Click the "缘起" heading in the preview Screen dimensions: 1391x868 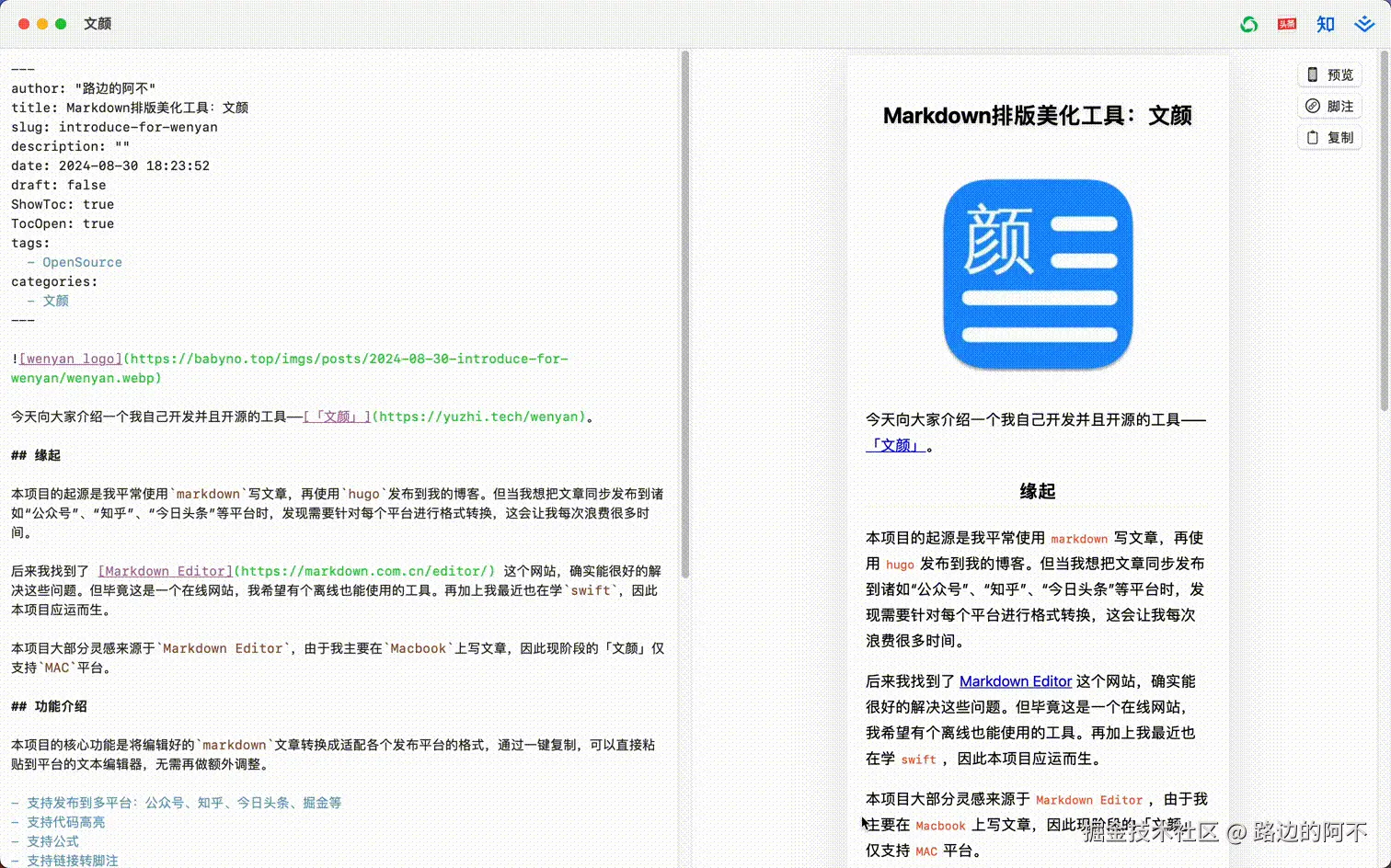[1038, 491]
